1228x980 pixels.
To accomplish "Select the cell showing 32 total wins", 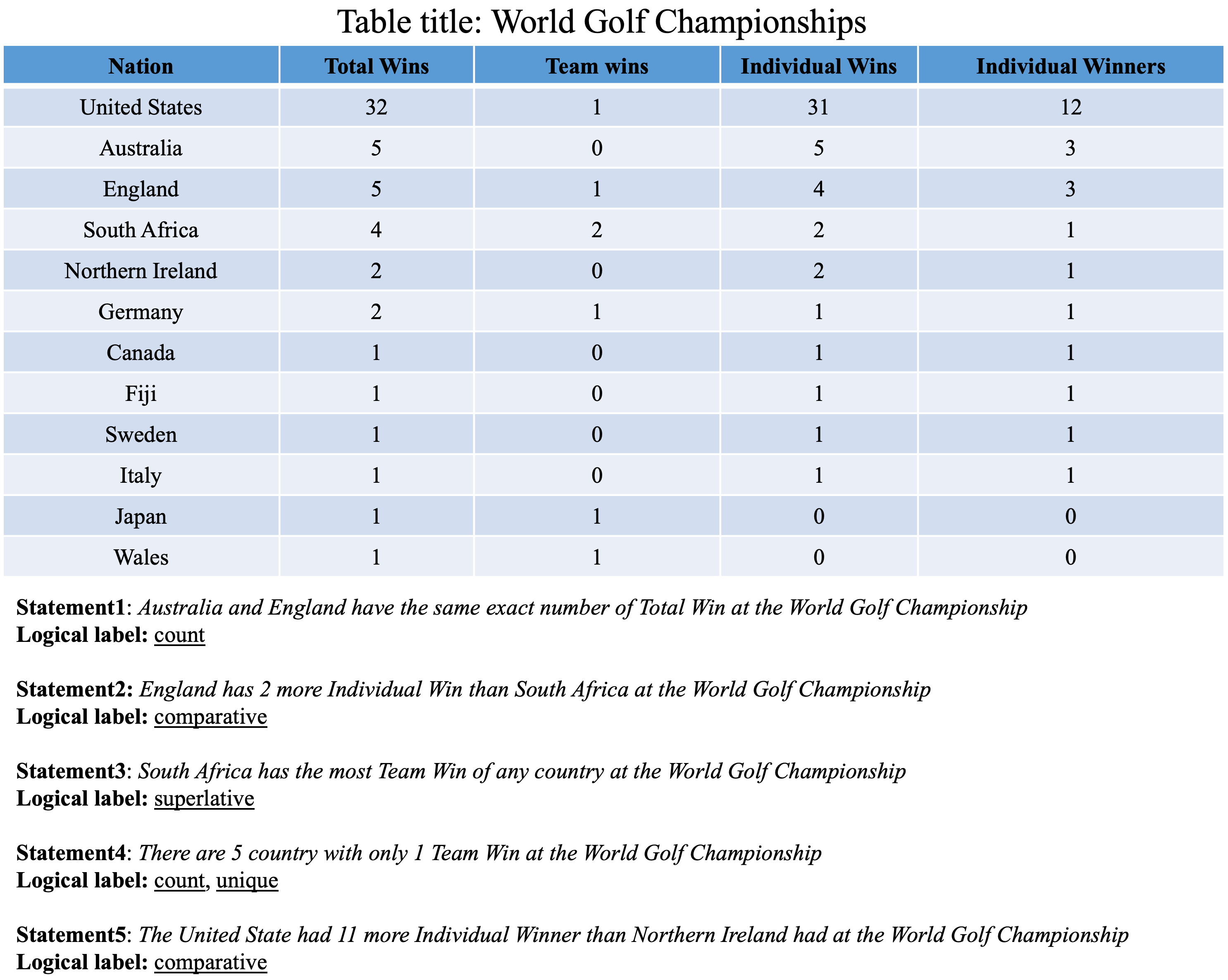I will pos(377,107).
